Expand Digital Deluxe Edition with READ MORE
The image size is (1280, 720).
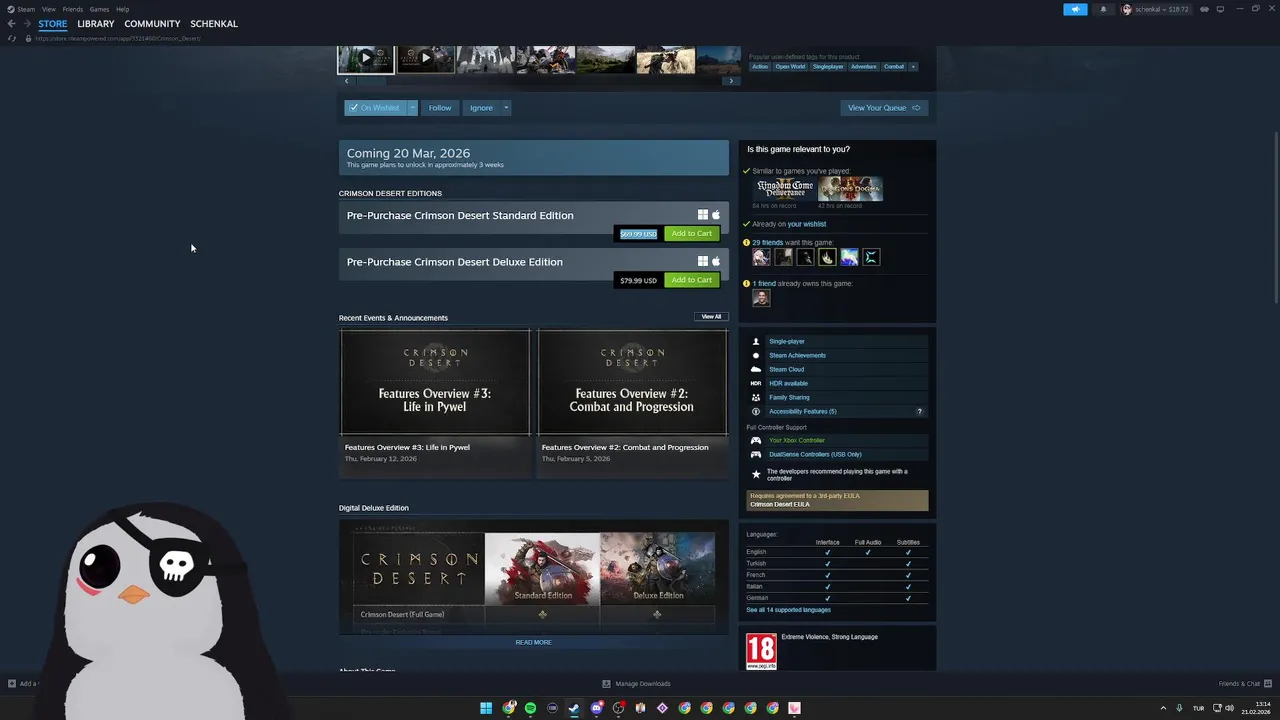click(533, 642)
